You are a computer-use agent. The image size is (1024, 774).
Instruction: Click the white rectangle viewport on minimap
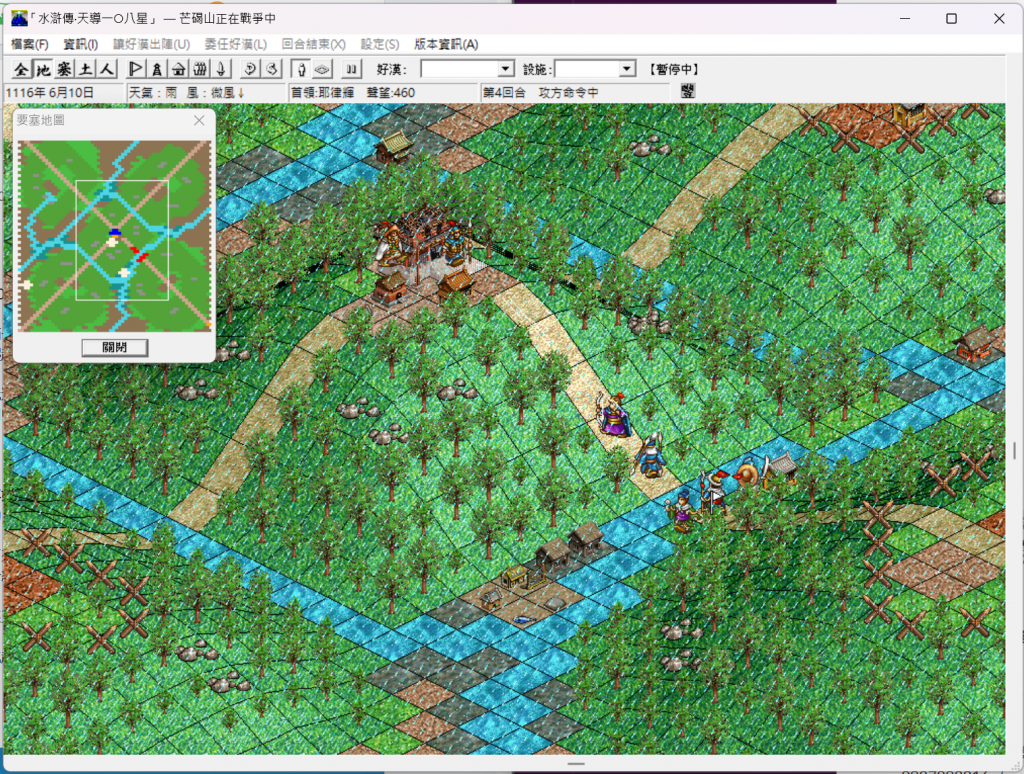pyautogui.click(x=122, y=240)
